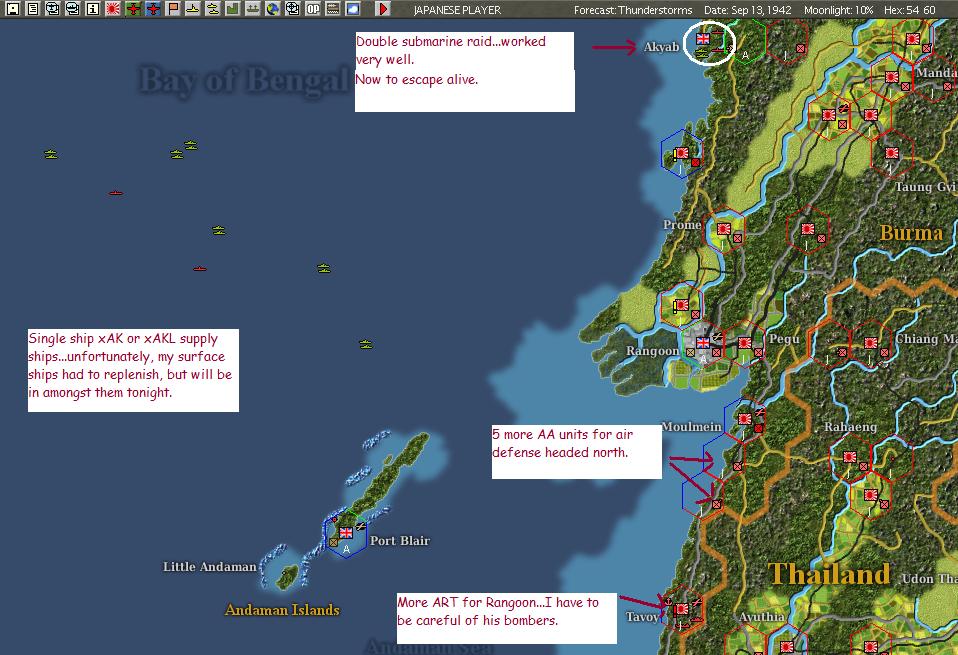This screenshot has height=655, width=958.
Task: Click the docked ships toolbar icon
Action: click(x=252, y=9)
